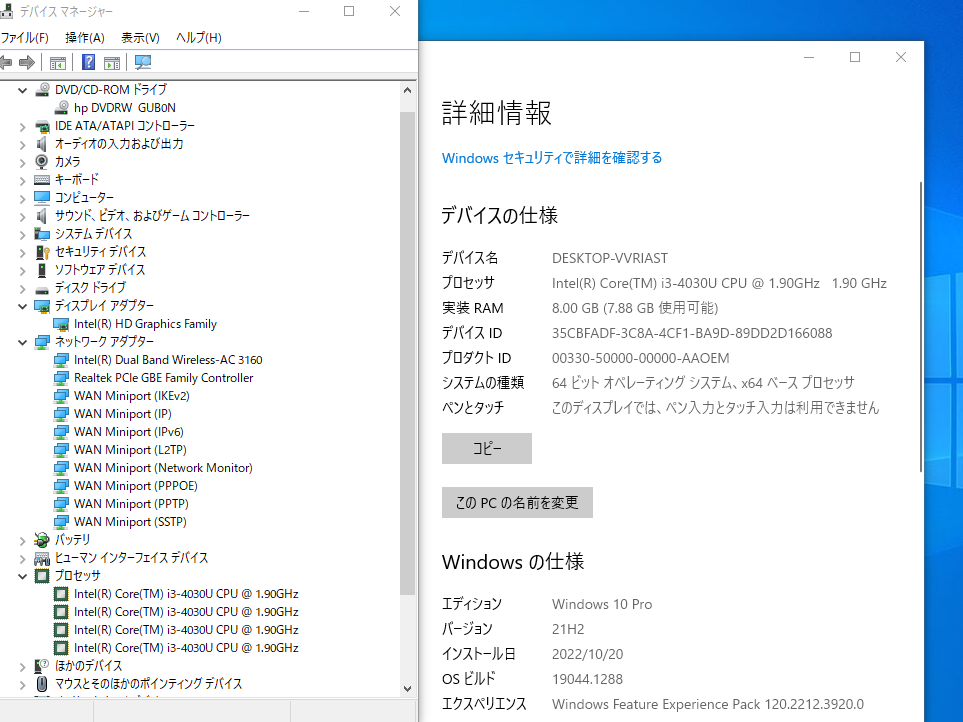
Task: Click the settings window vertical scrollbar
Action: click(921, 327)
